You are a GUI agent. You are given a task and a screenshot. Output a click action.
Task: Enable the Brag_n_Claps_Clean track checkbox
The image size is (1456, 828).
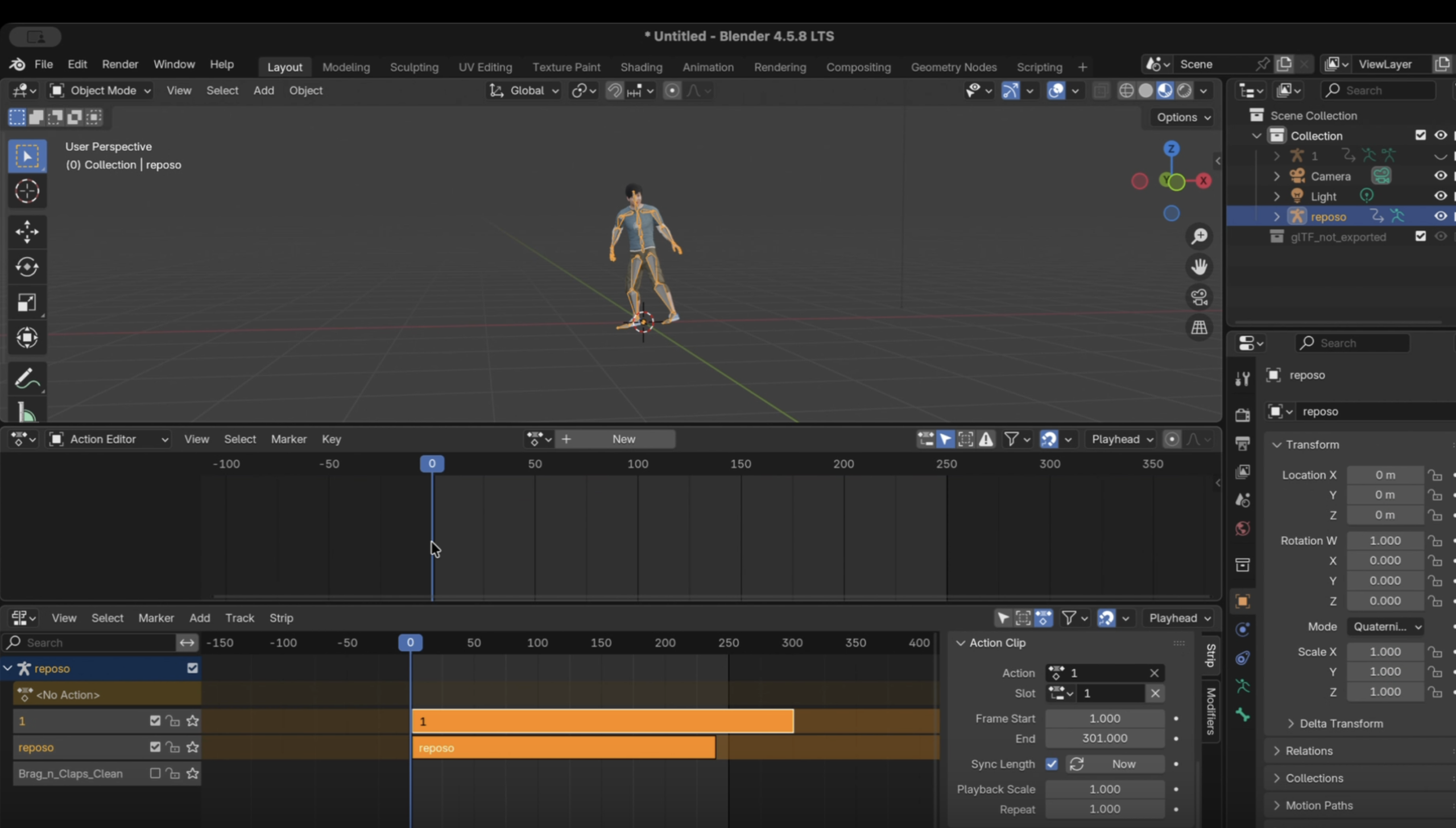(x=155, y=773)
